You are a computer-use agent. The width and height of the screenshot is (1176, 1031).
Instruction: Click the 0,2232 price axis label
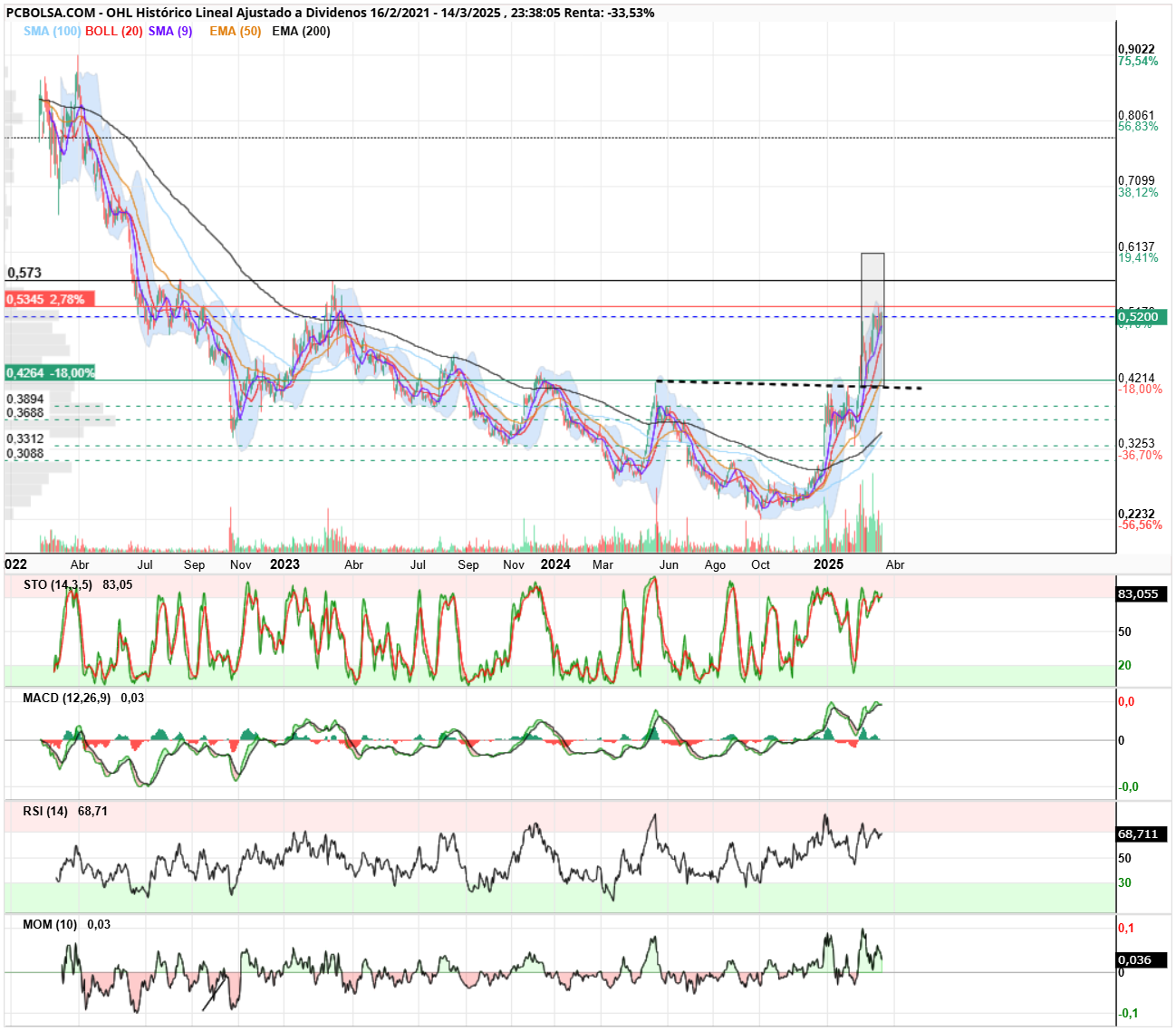(1136, 514)
